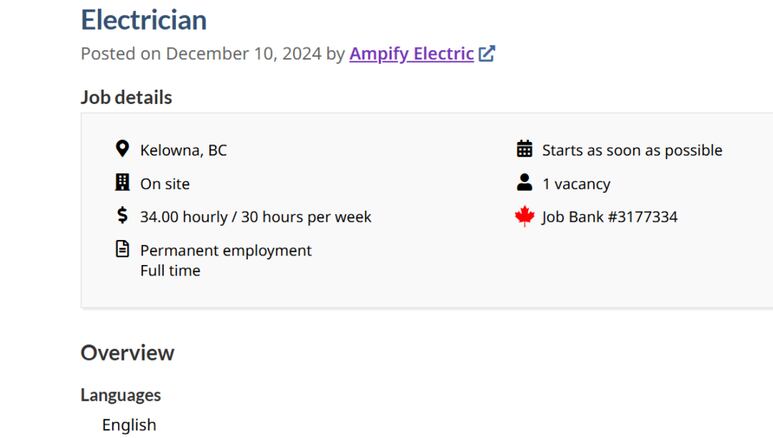
Task: Click the Permanent employment text
Action: [226, 251]
